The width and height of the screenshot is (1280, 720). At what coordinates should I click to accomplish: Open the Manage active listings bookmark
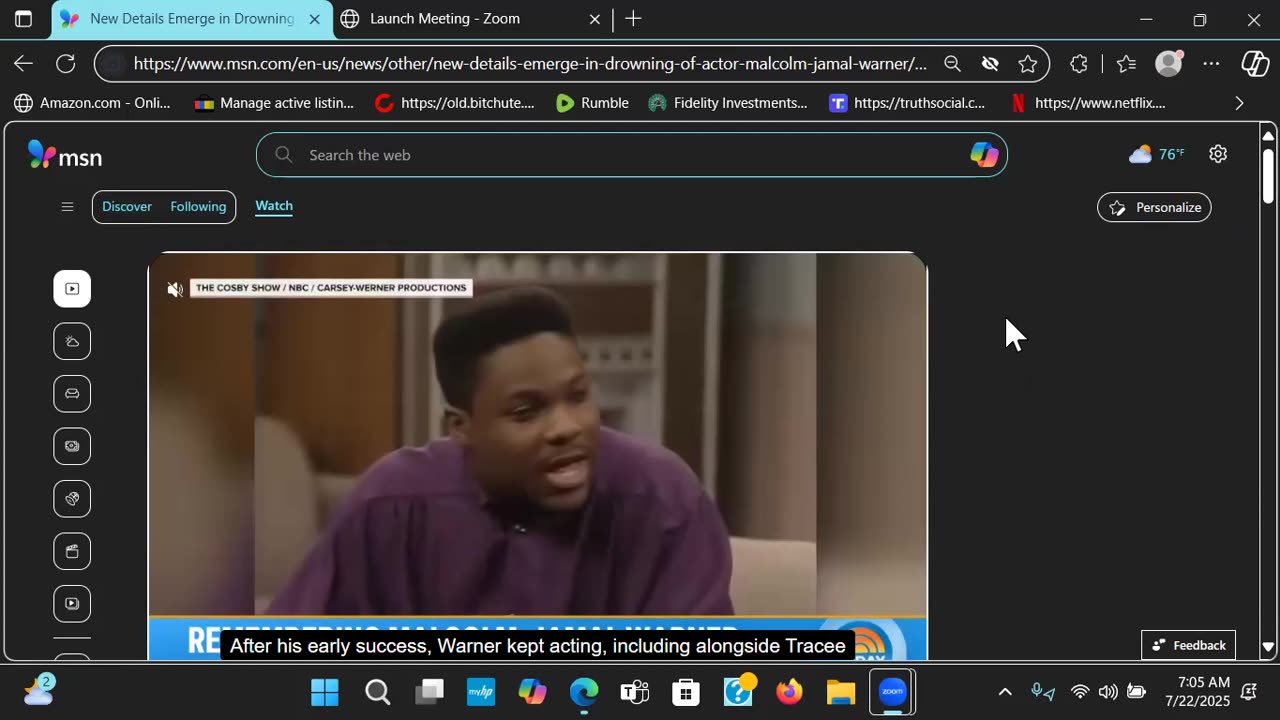(x=274, y=103)
